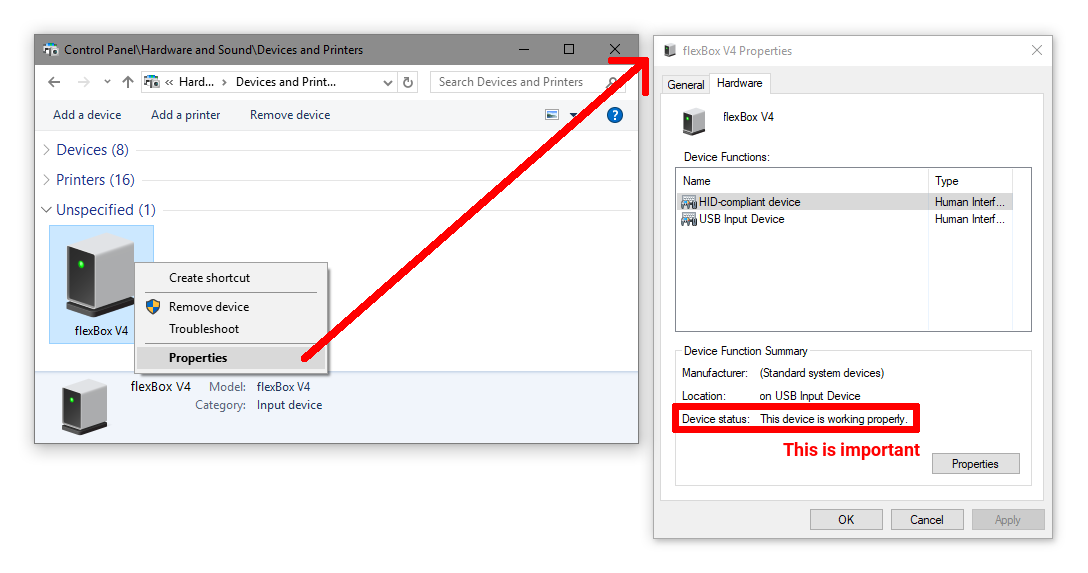This screenshot has width=1088, height=573.
Task: Open the blue Help icon
Action: (x=615, y=115)
